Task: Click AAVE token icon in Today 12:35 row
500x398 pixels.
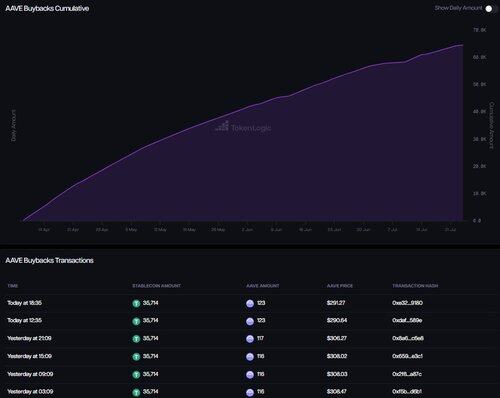Action: (250, 321)
